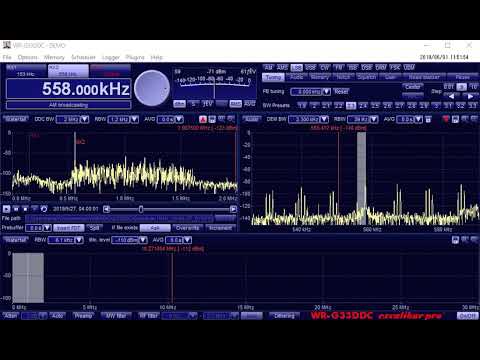Toggle the RMS meter mode

pos(236,104)
